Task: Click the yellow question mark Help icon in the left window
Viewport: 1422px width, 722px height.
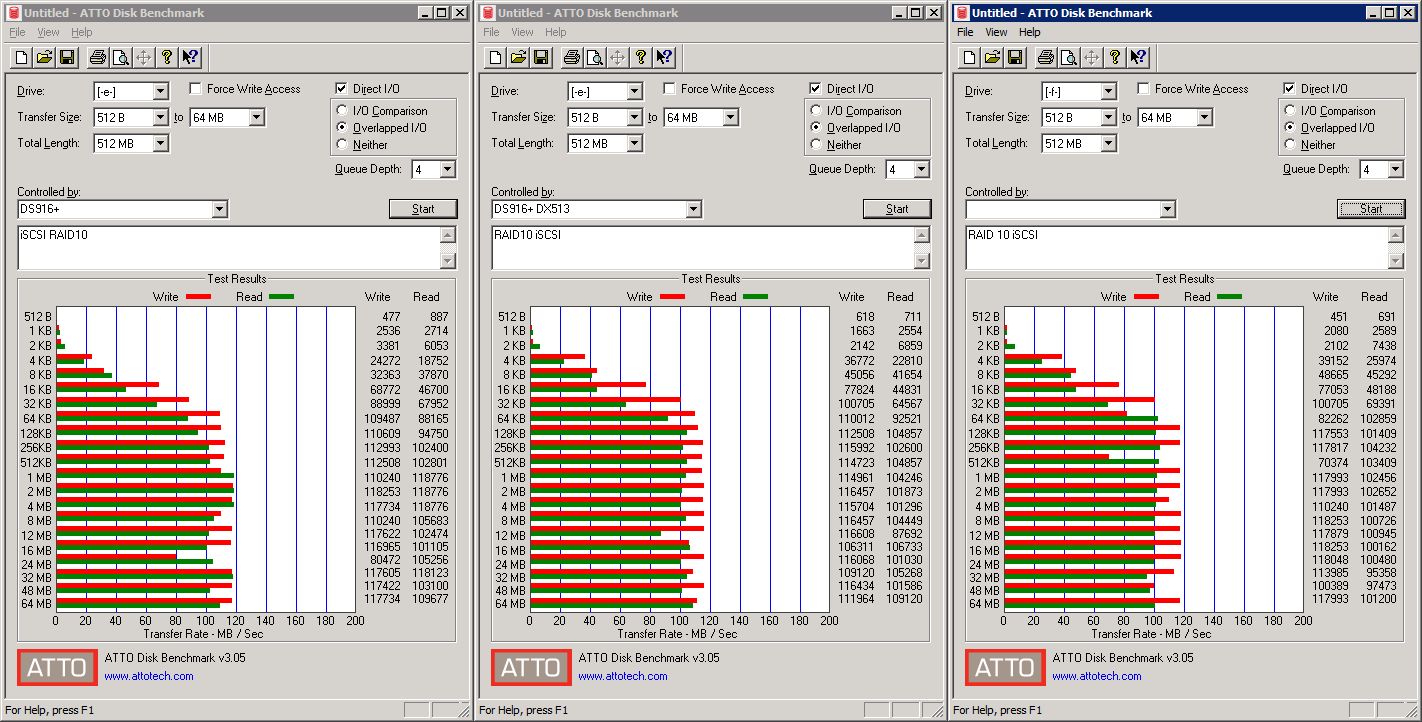Action: click(166, 57)
